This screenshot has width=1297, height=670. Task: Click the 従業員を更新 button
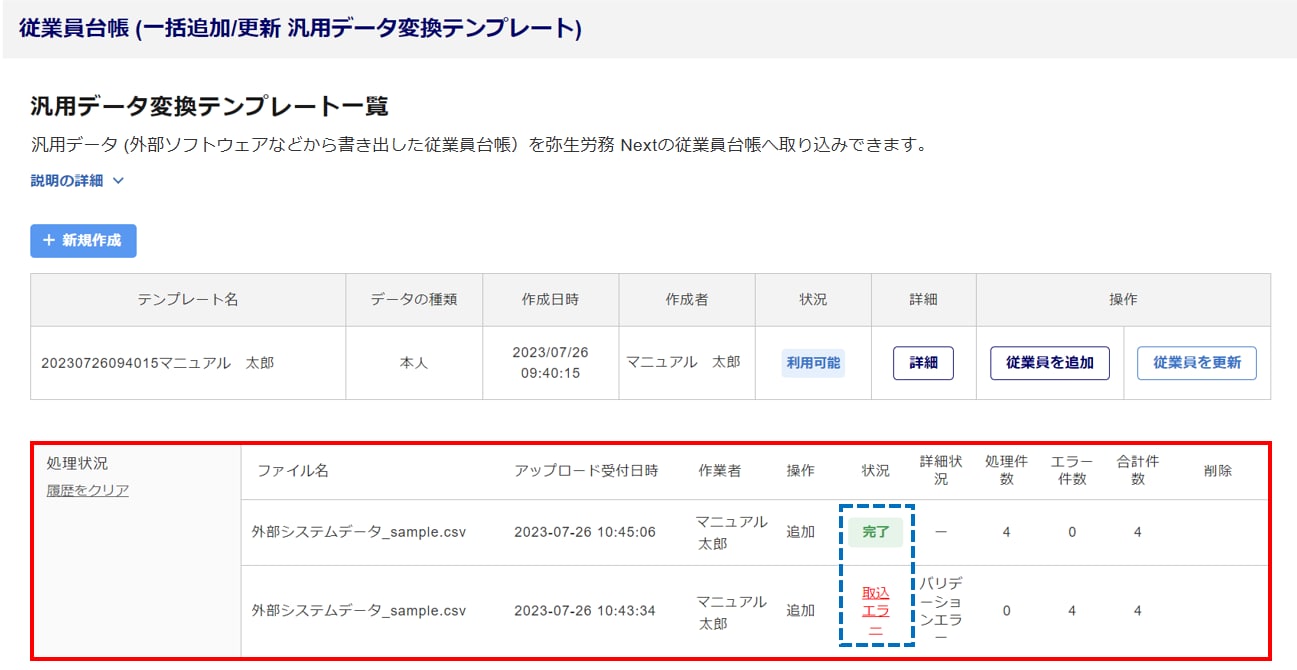[x=1197, y=363]
